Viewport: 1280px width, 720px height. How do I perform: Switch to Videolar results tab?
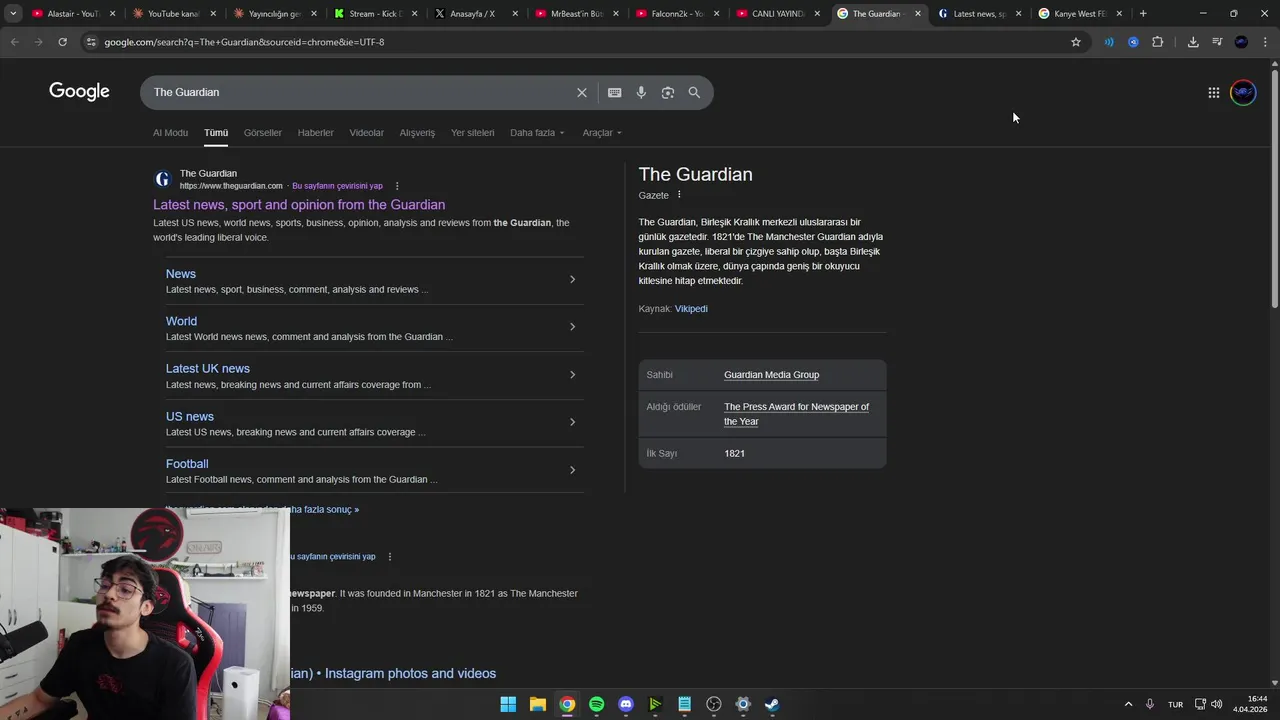click(x=366, y=133)
